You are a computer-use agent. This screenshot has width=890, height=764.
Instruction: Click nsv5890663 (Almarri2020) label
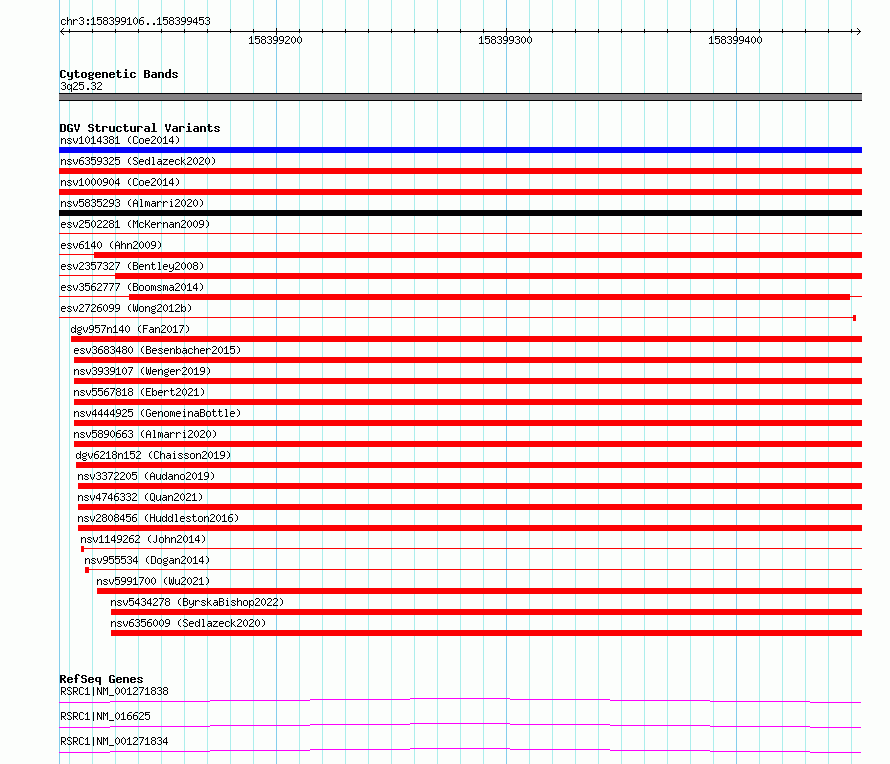tap(145, 434)
